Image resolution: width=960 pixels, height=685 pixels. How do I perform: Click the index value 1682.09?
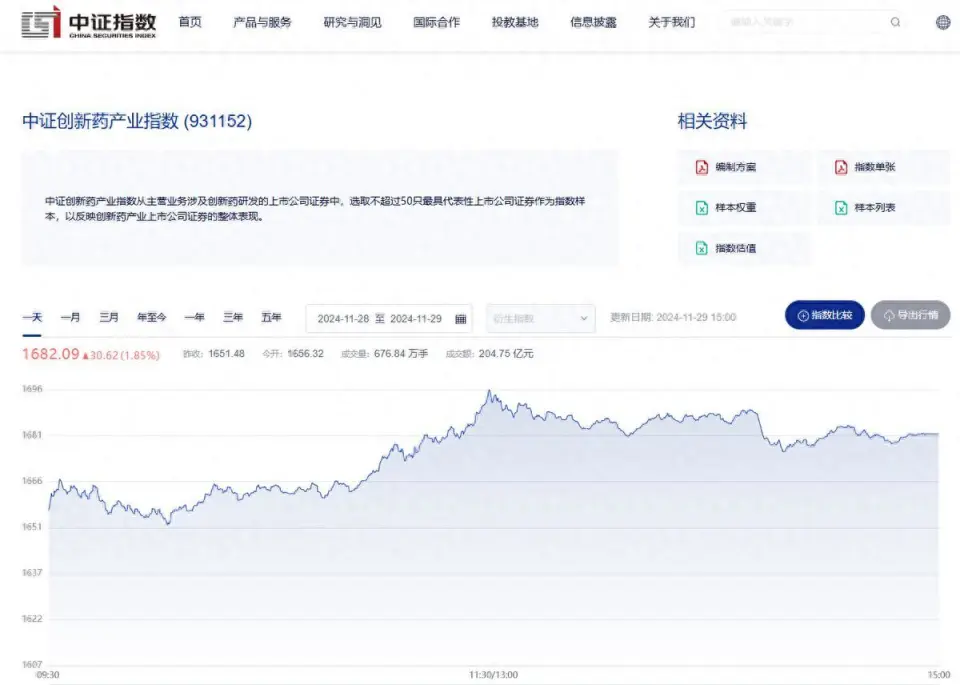coord(51,354)
